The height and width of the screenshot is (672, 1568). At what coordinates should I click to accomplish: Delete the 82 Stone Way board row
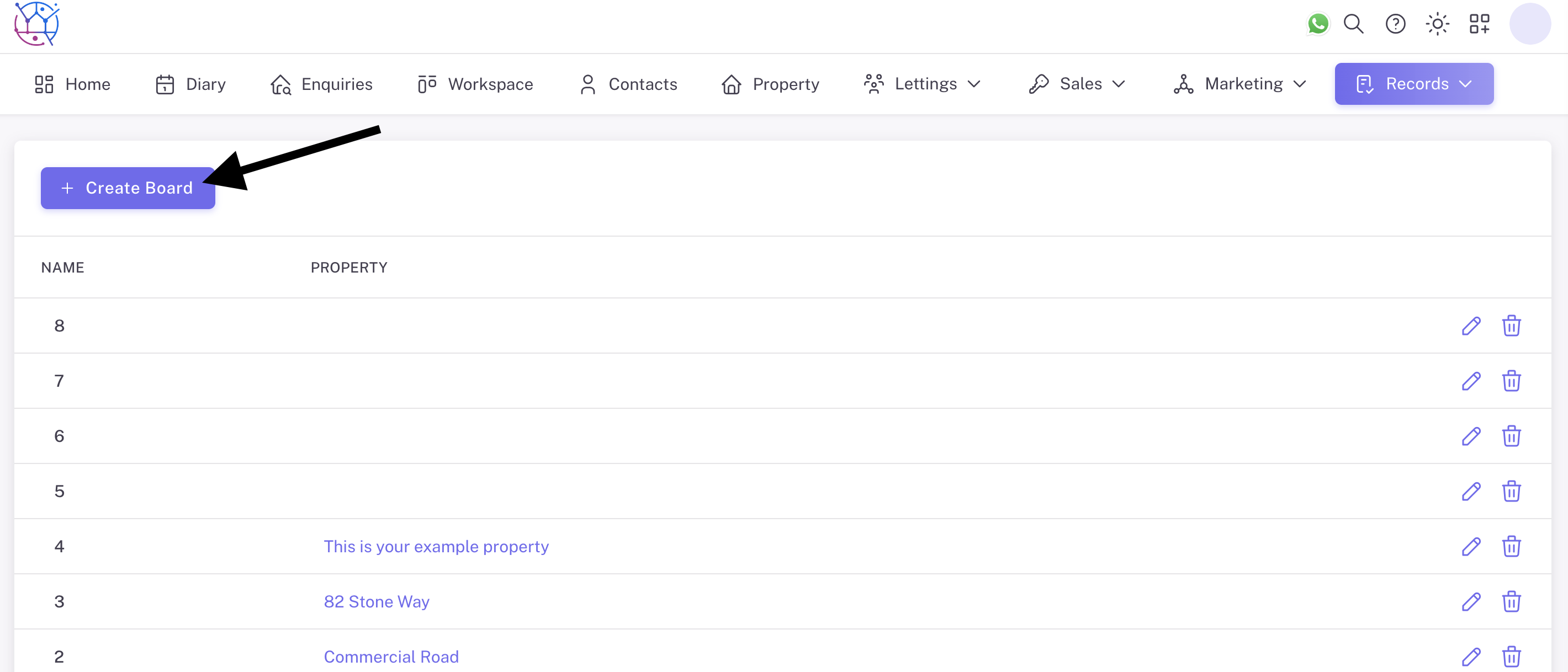[1512, 601]
